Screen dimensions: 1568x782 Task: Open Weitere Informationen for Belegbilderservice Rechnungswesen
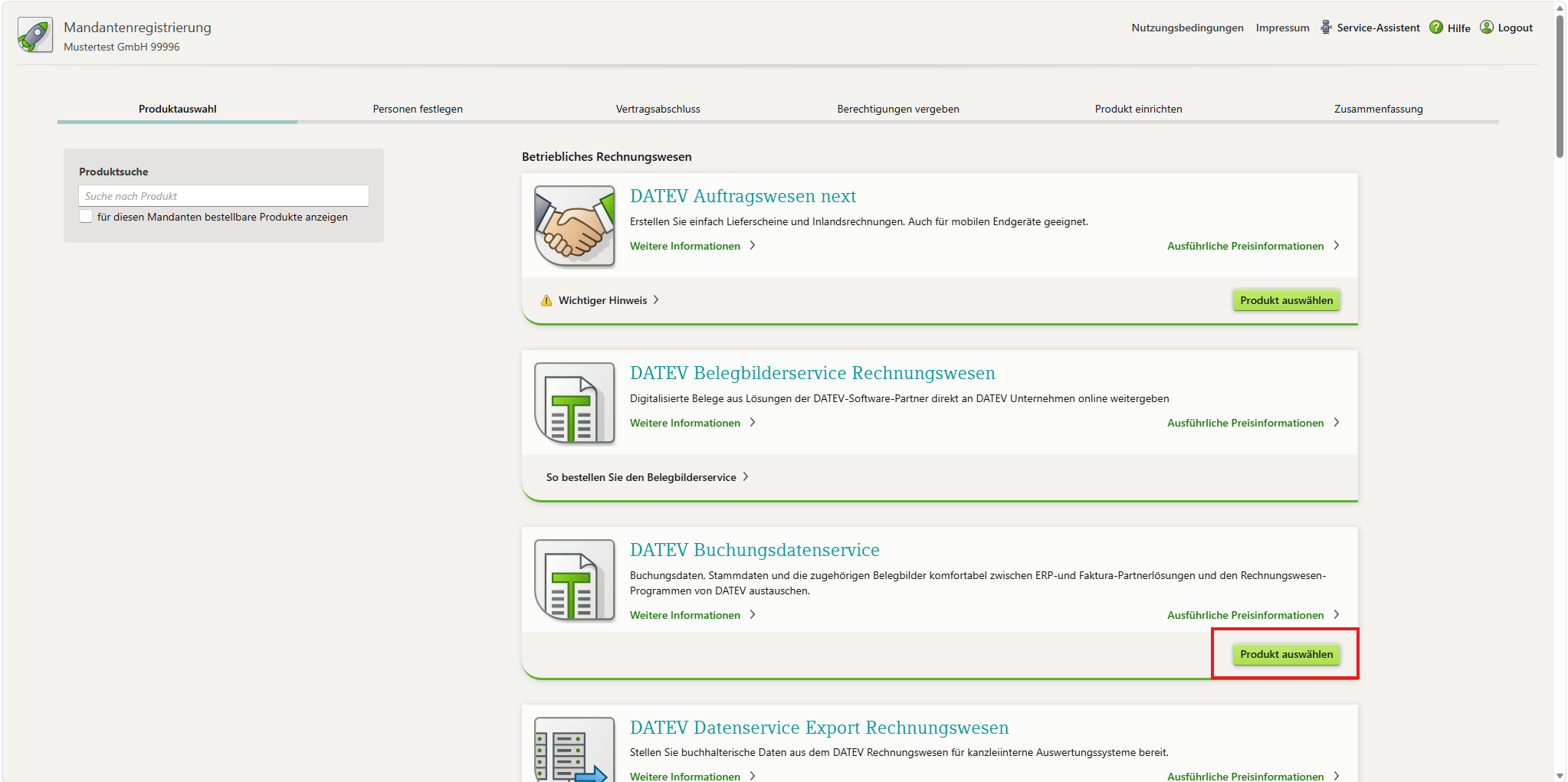point(685,423)
